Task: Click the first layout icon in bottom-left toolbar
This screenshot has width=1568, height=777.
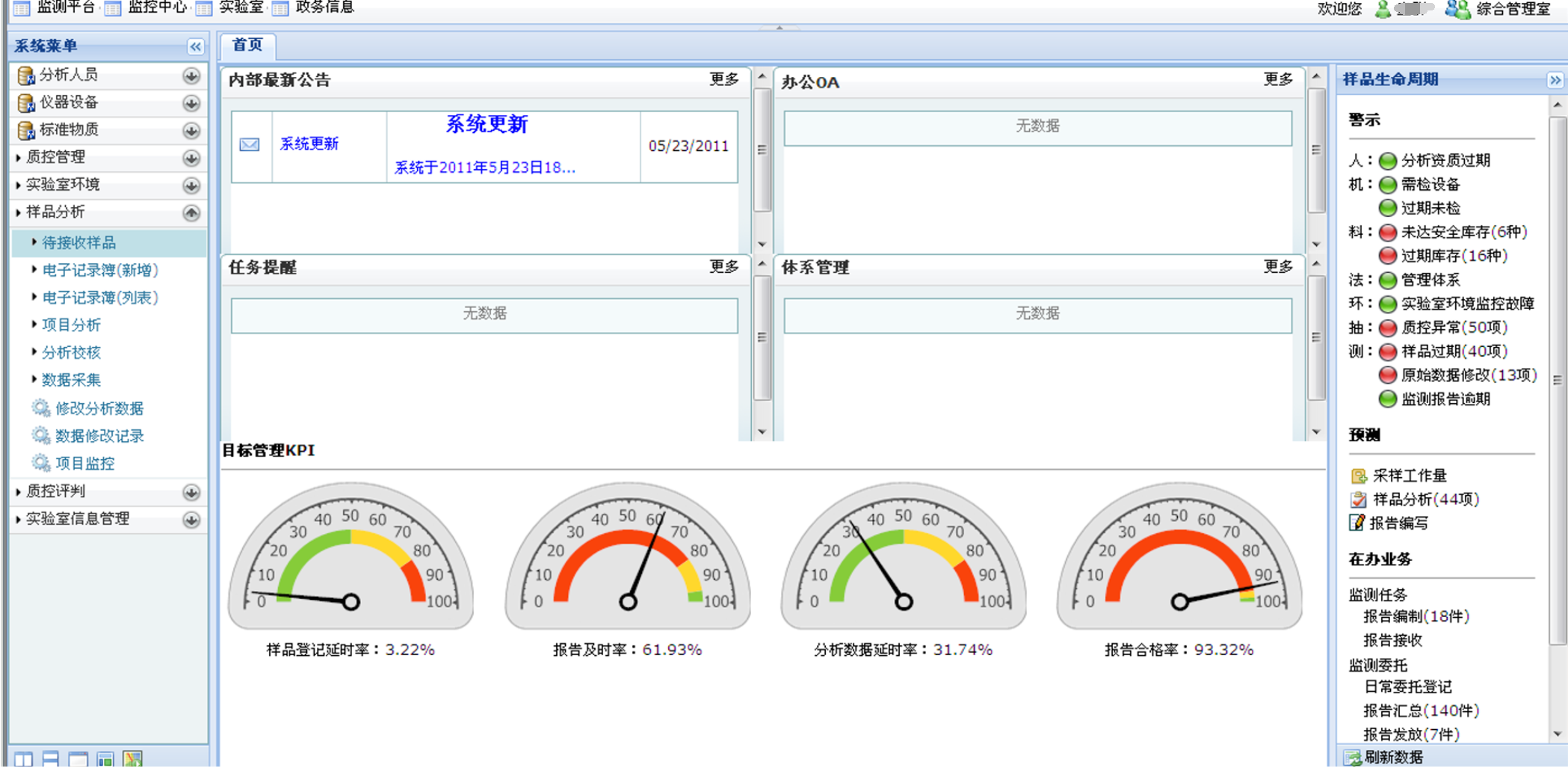Action: pyautogui.click(x=23, y=759)
